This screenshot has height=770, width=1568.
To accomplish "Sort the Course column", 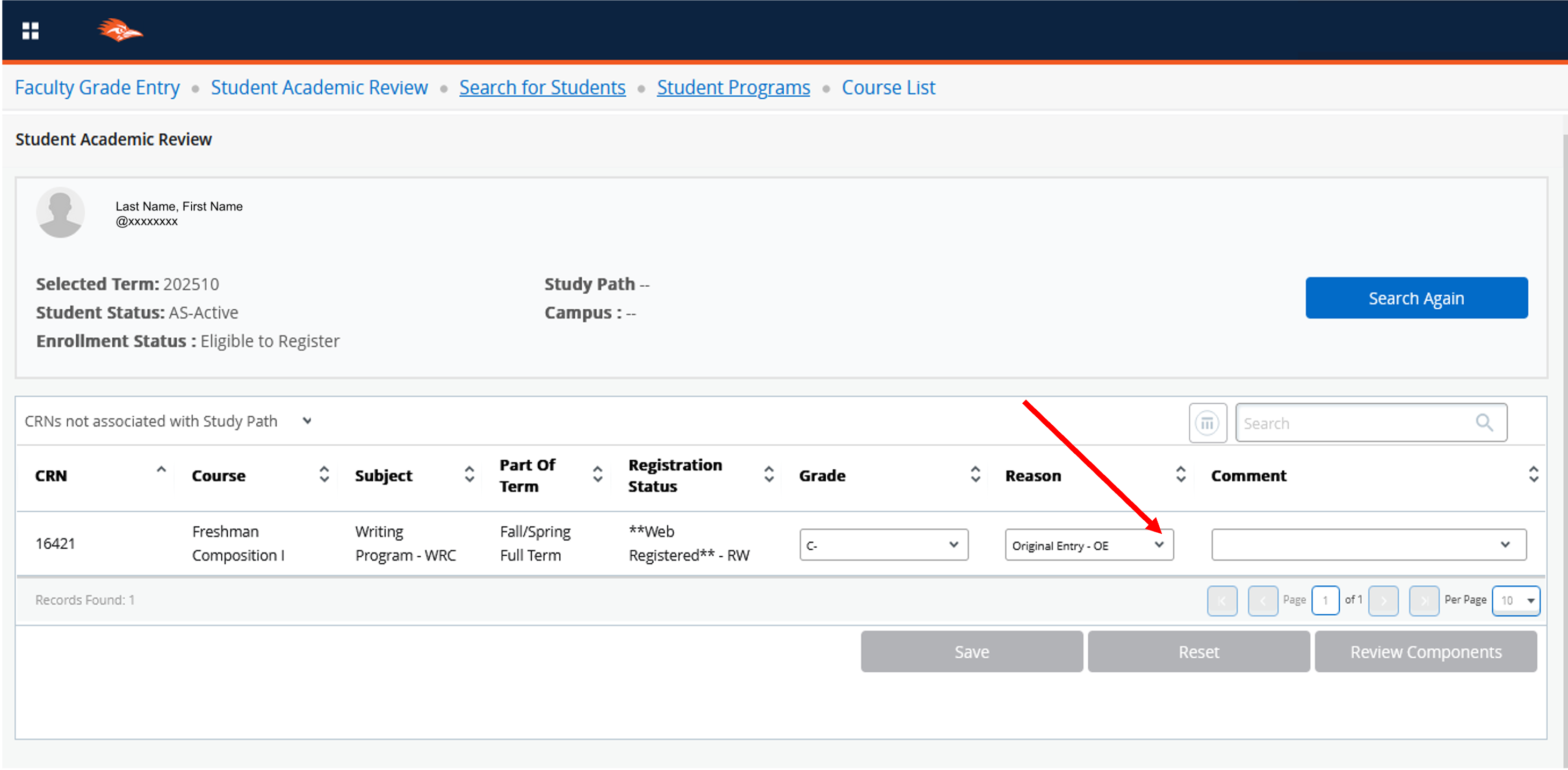I will 324,475.
